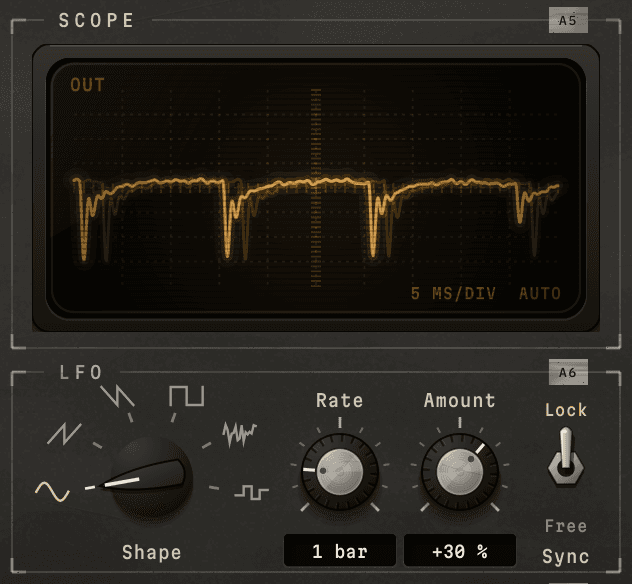This screenshot has height=584, width=632.
Task: Click the OUT label on scope display
Action: coord(87,85)
